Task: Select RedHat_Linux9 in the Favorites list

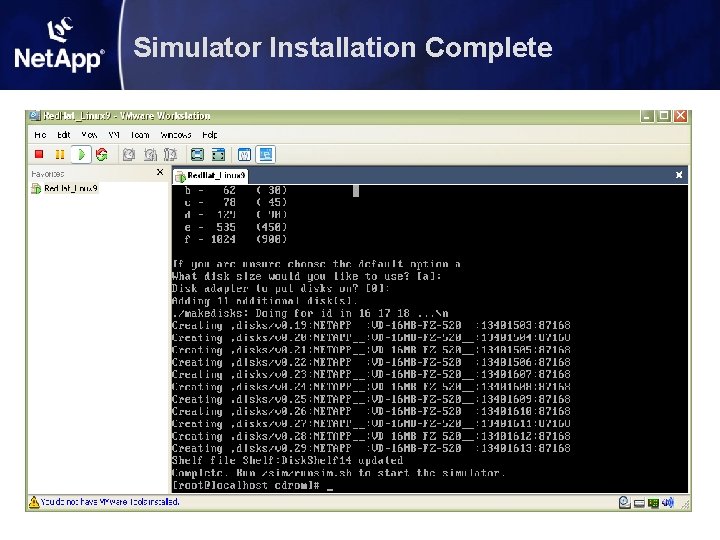Action: pos(65,188)
